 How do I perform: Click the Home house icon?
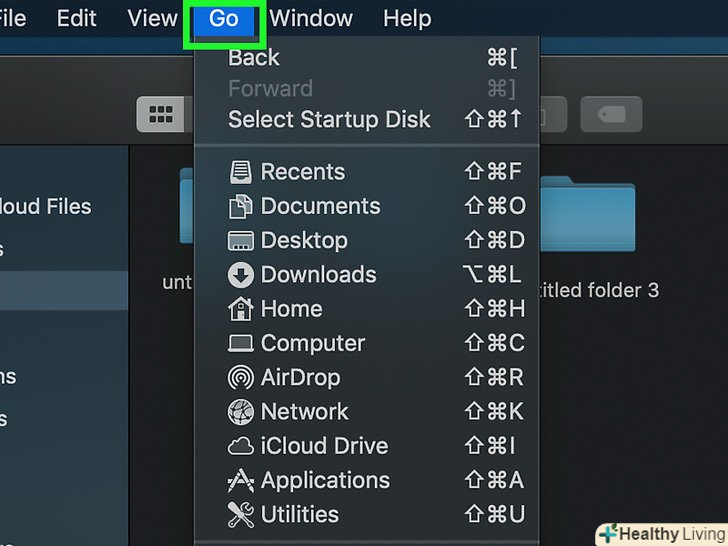click(241, 309)
